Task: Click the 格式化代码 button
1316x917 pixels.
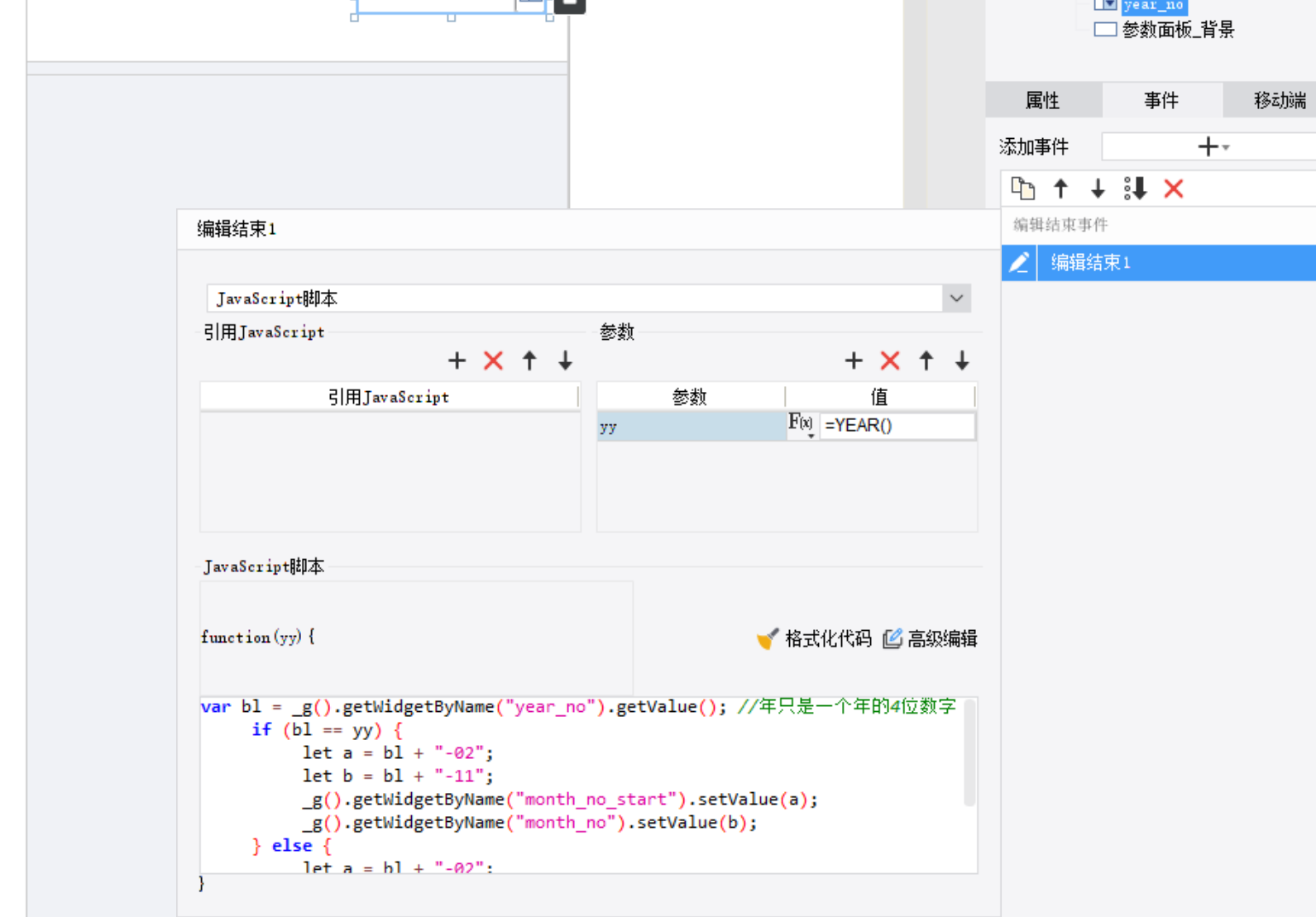Action: pos(815,638)
